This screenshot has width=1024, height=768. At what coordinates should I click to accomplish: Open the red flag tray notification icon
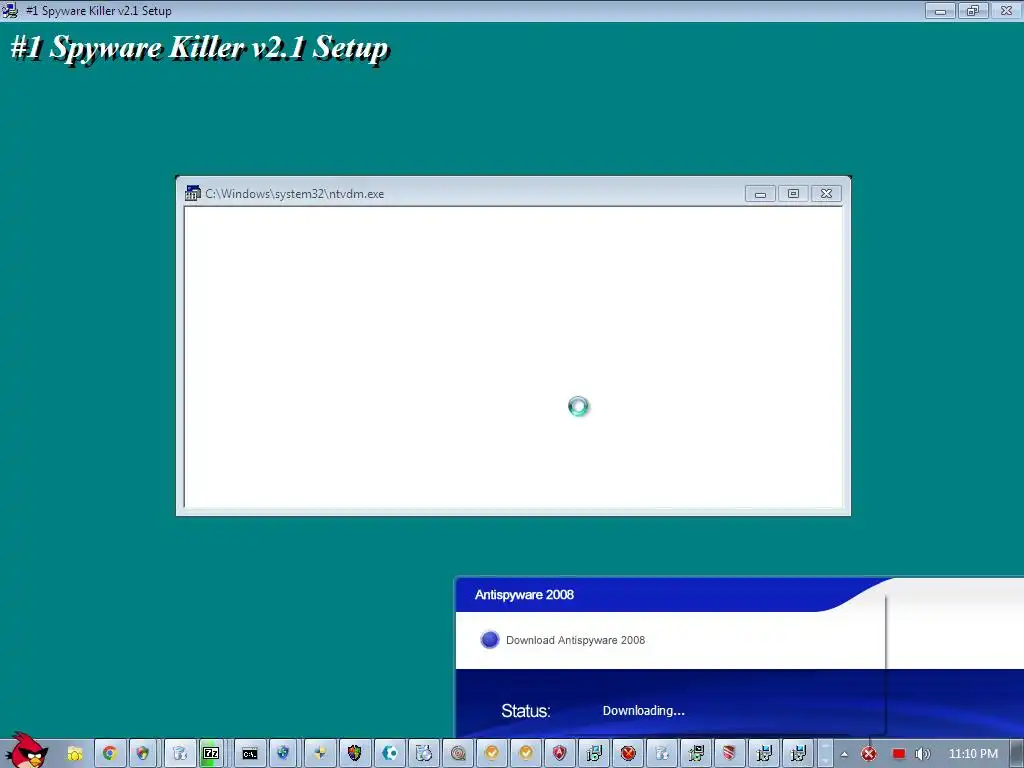pos(899,754)
